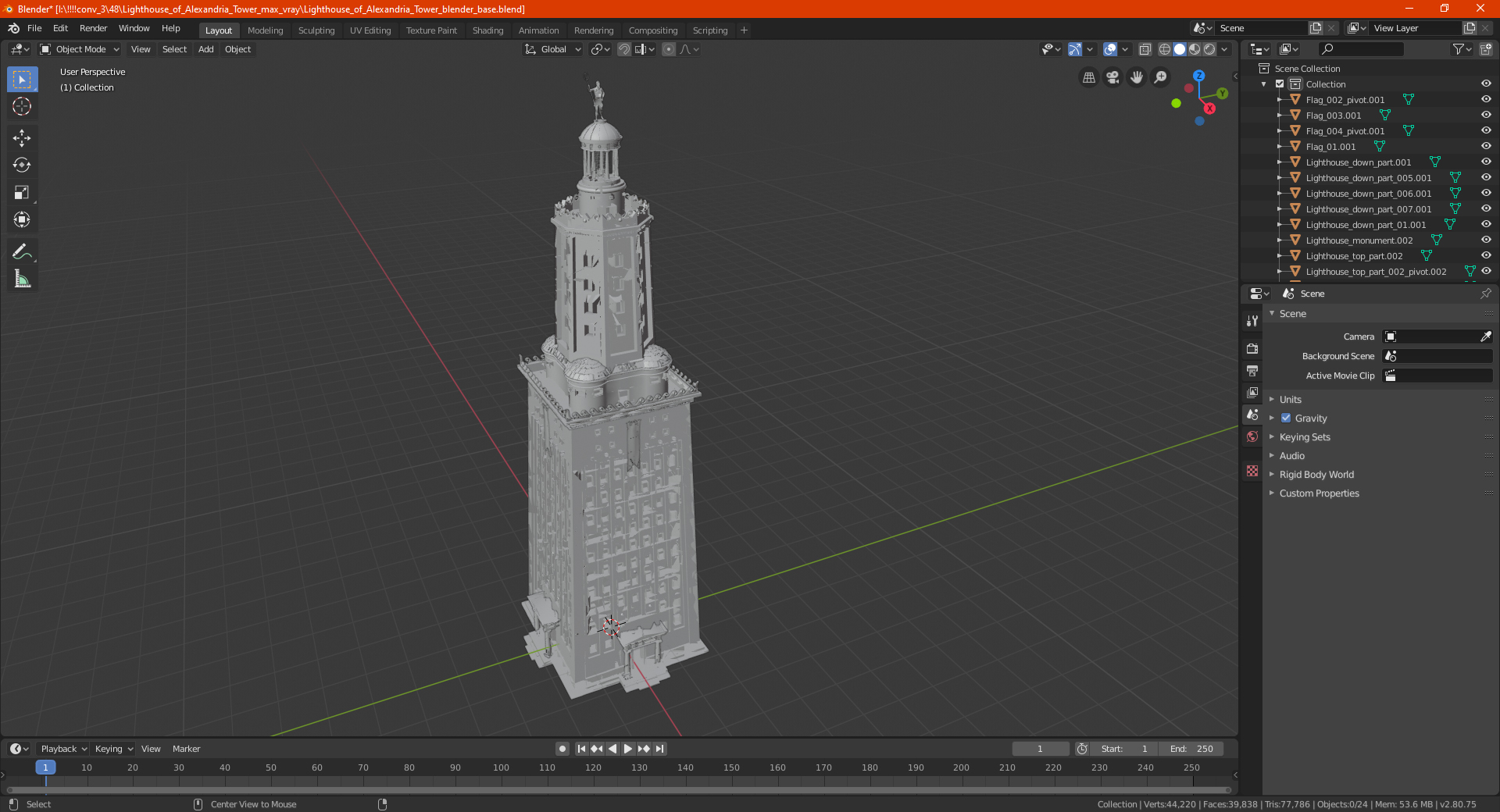
Task: Open the Playback dropdown in timeline
Action: coord(63,749)
